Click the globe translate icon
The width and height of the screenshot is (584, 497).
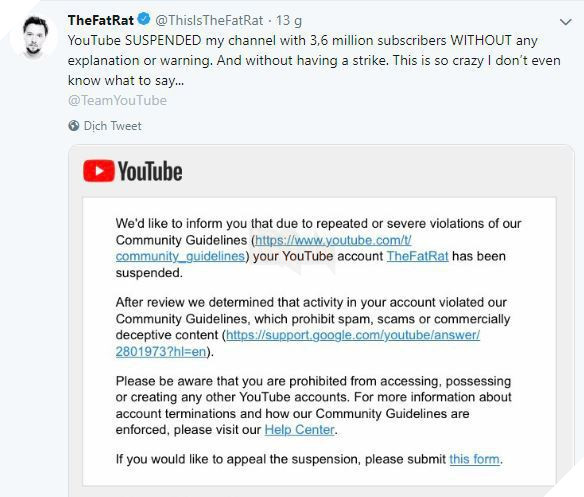pyautogui.click(x=74, y=126)
